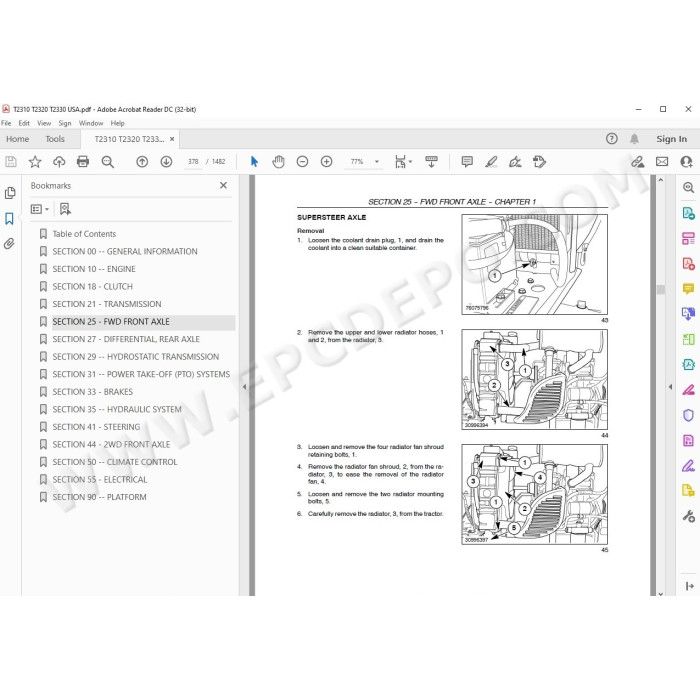The height and width of the screenshot is (700, 700).
Task: Open the notifications bell
Action: pos(634,139)
